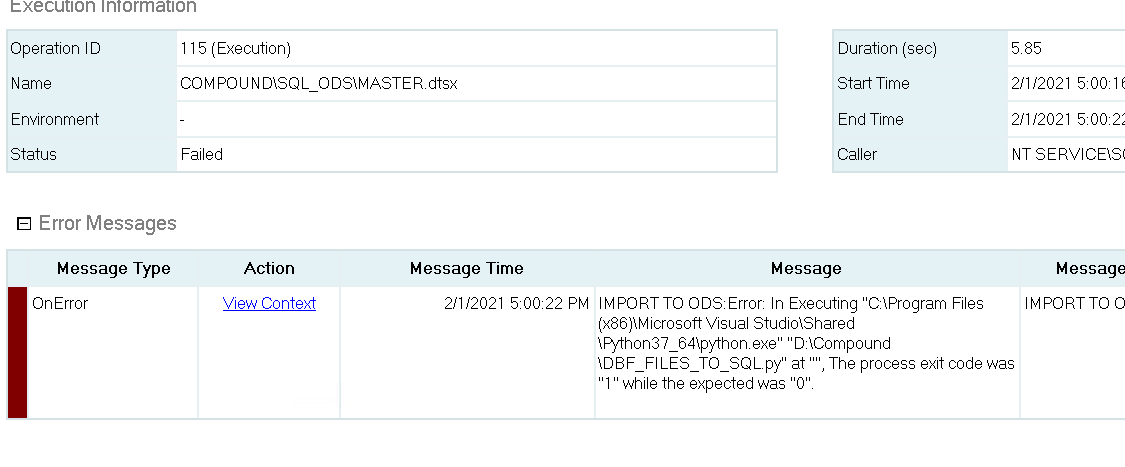Collapse the Error Messages section
The width and height of the screenshot is (1125, 467).
[24, 224]
